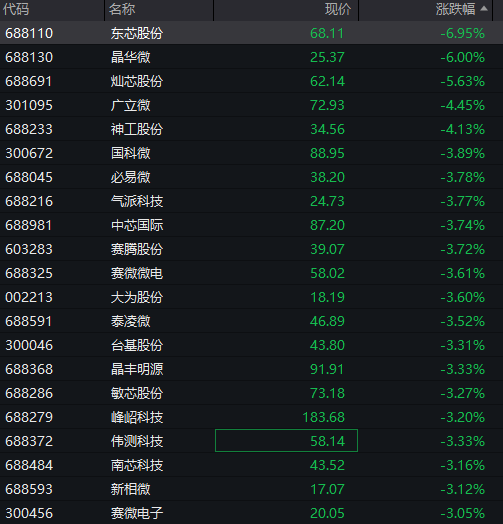Click the -4.45% change value
Screen dimensions: 503x524
(x=462, y=106)
